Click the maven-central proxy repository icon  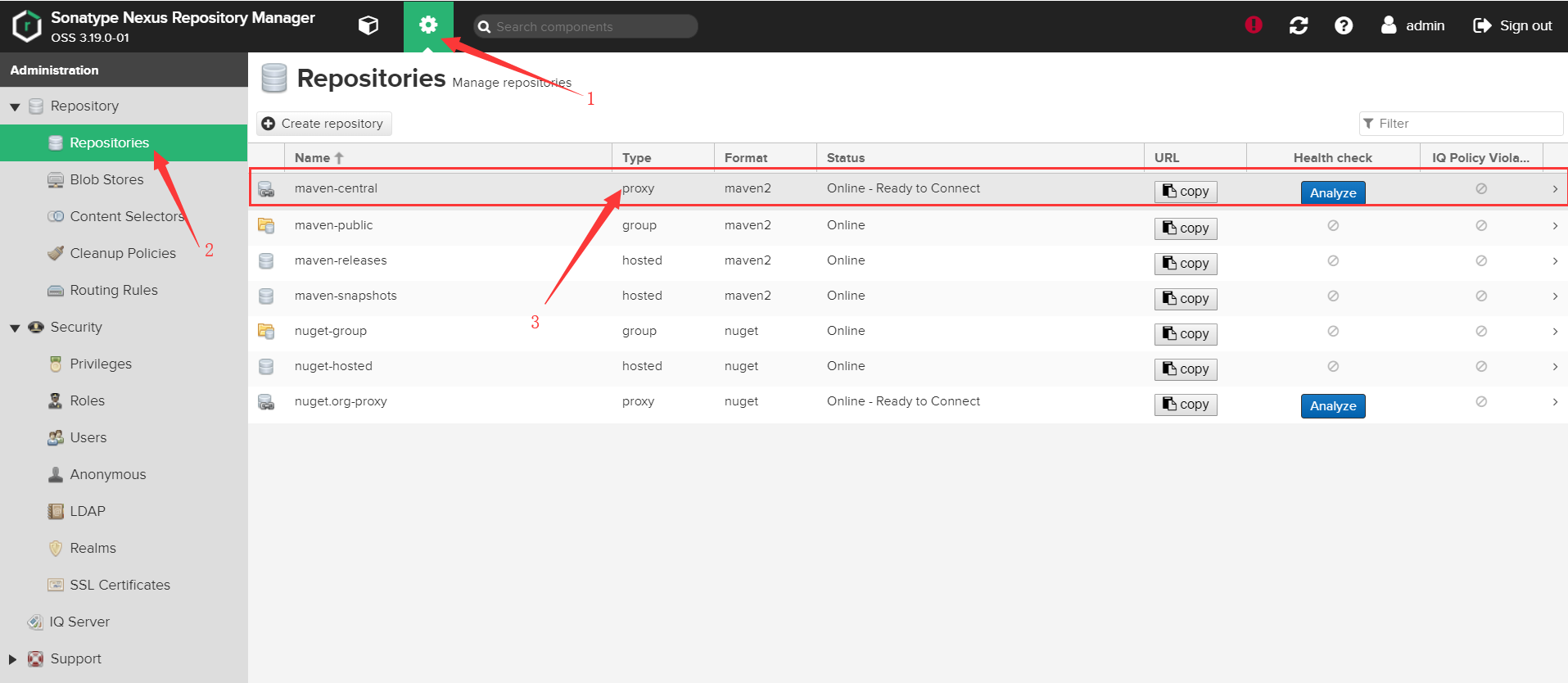(x=266, y=189)
